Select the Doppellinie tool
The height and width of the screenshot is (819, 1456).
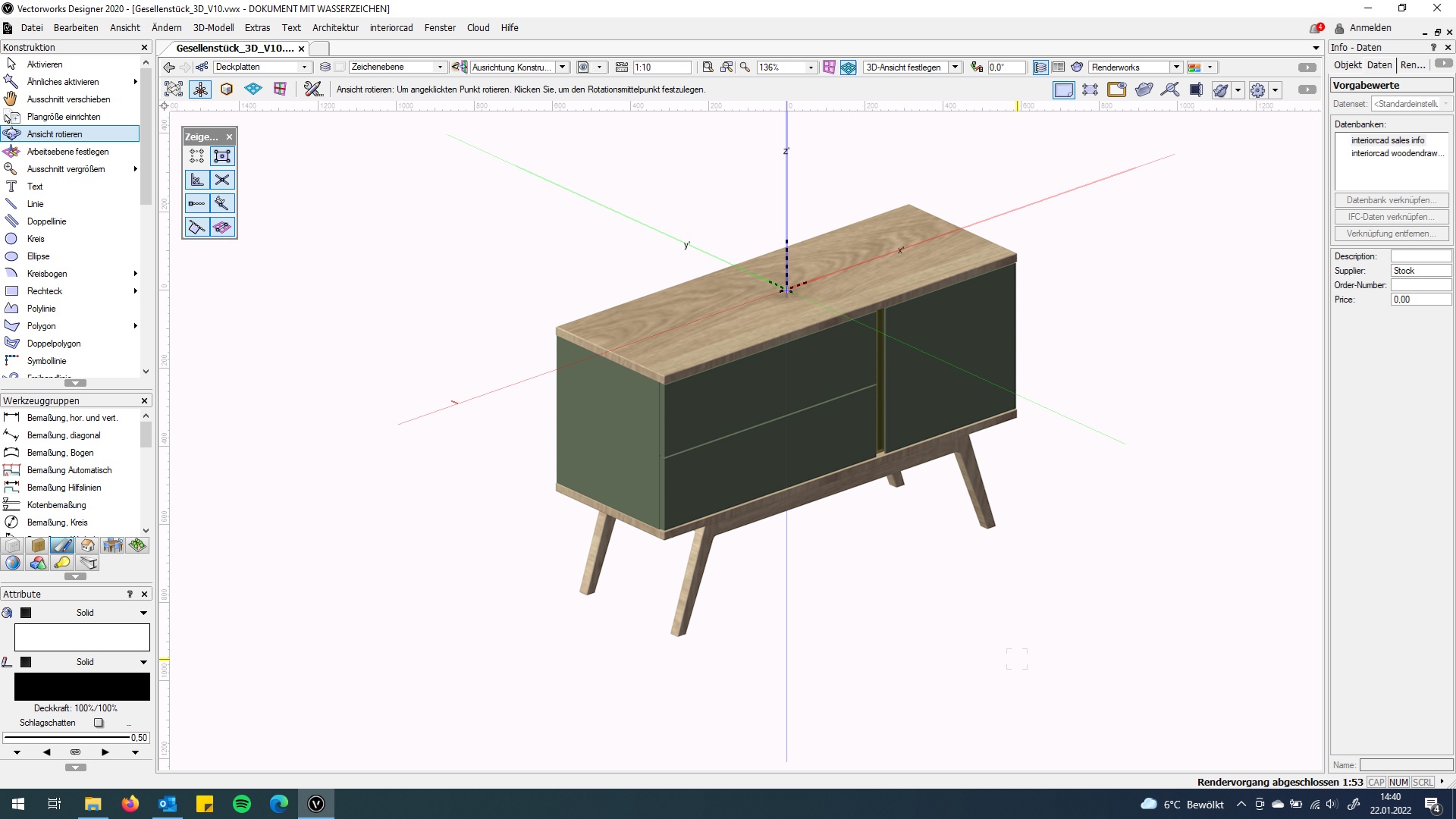coord(70,221)
